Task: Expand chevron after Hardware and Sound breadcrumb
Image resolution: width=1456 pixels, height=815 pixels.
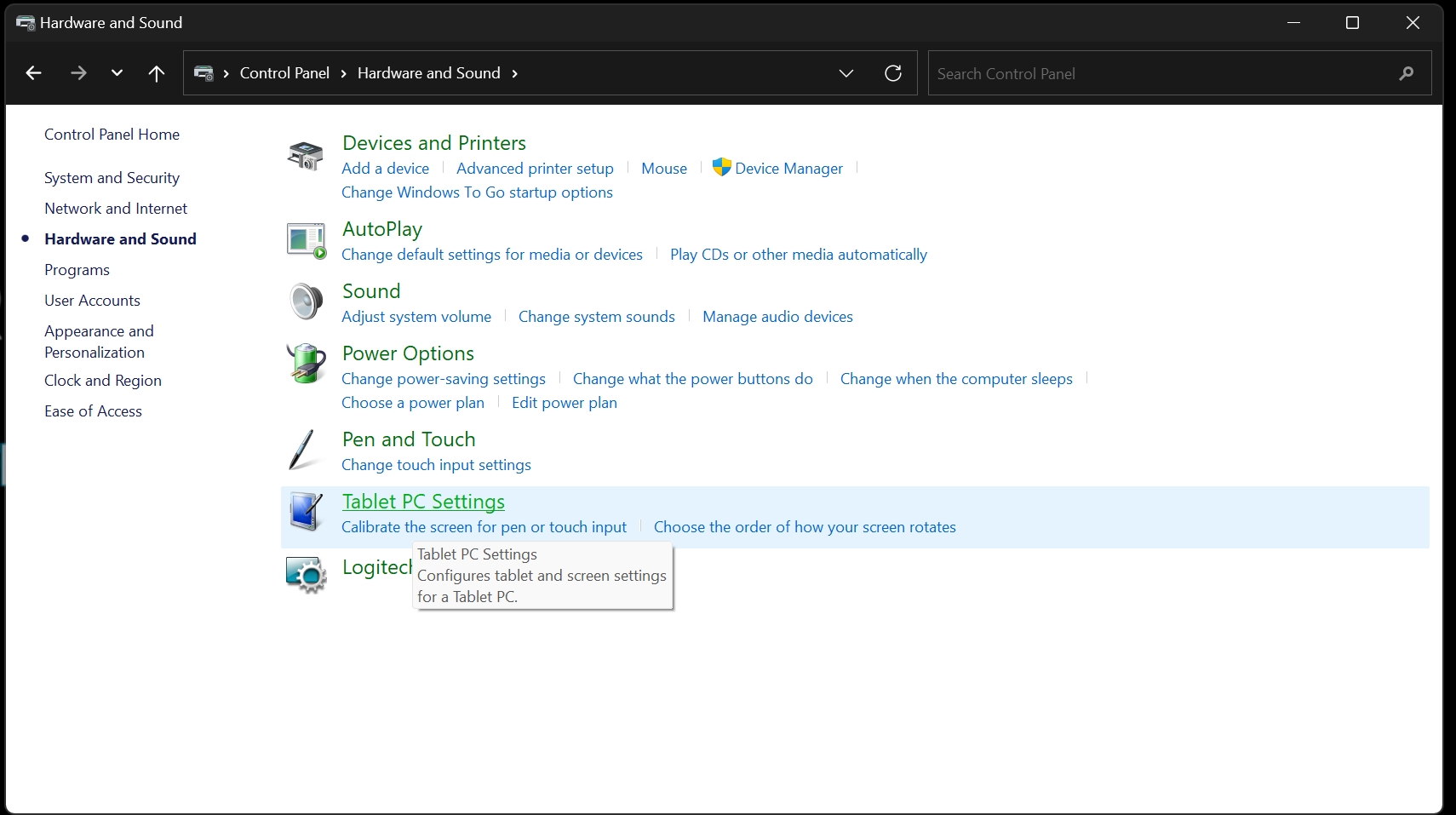Action: pyautogui.click(x=515, y=73)
